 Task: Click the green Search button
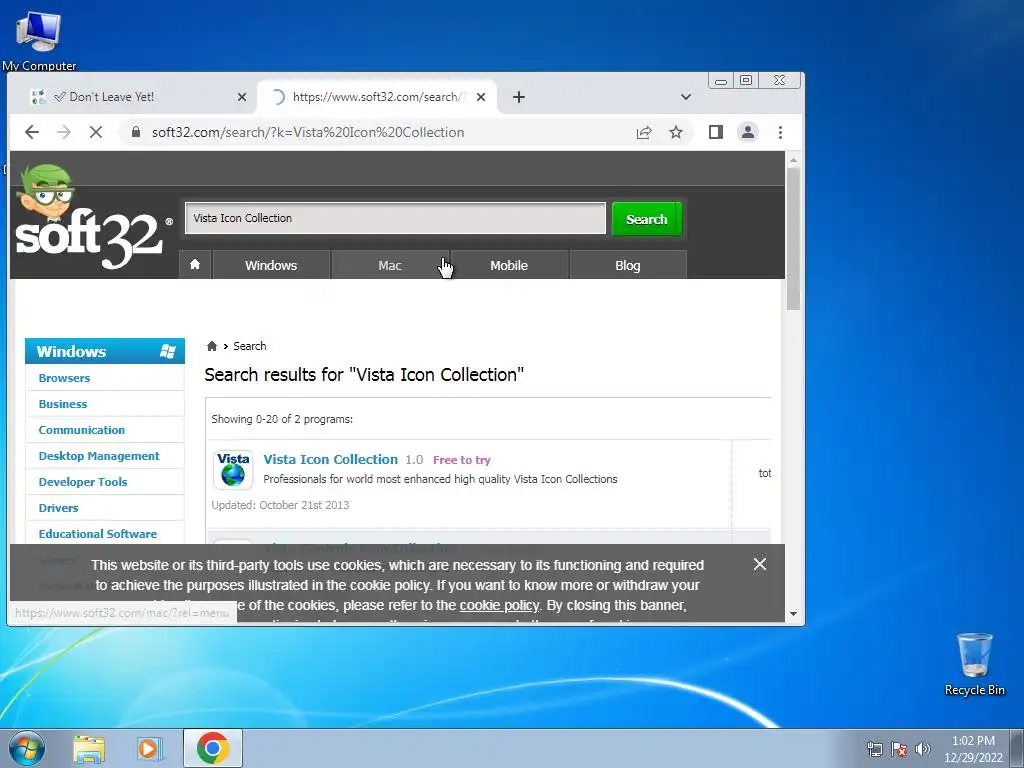tap(647, 219)
